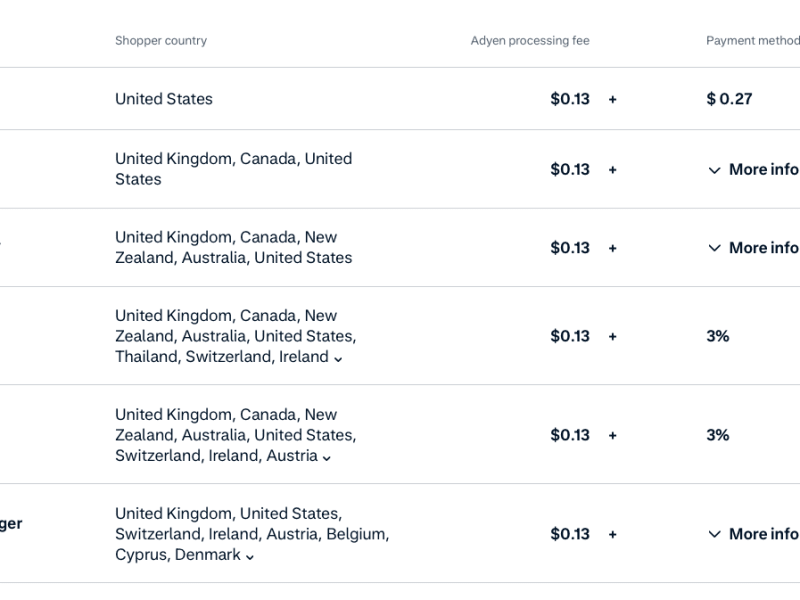This screenshot has width=800, height=600.
Task: Click the $0.13 fee in Cyprus, Denmark row
Action: click(570, 534)
